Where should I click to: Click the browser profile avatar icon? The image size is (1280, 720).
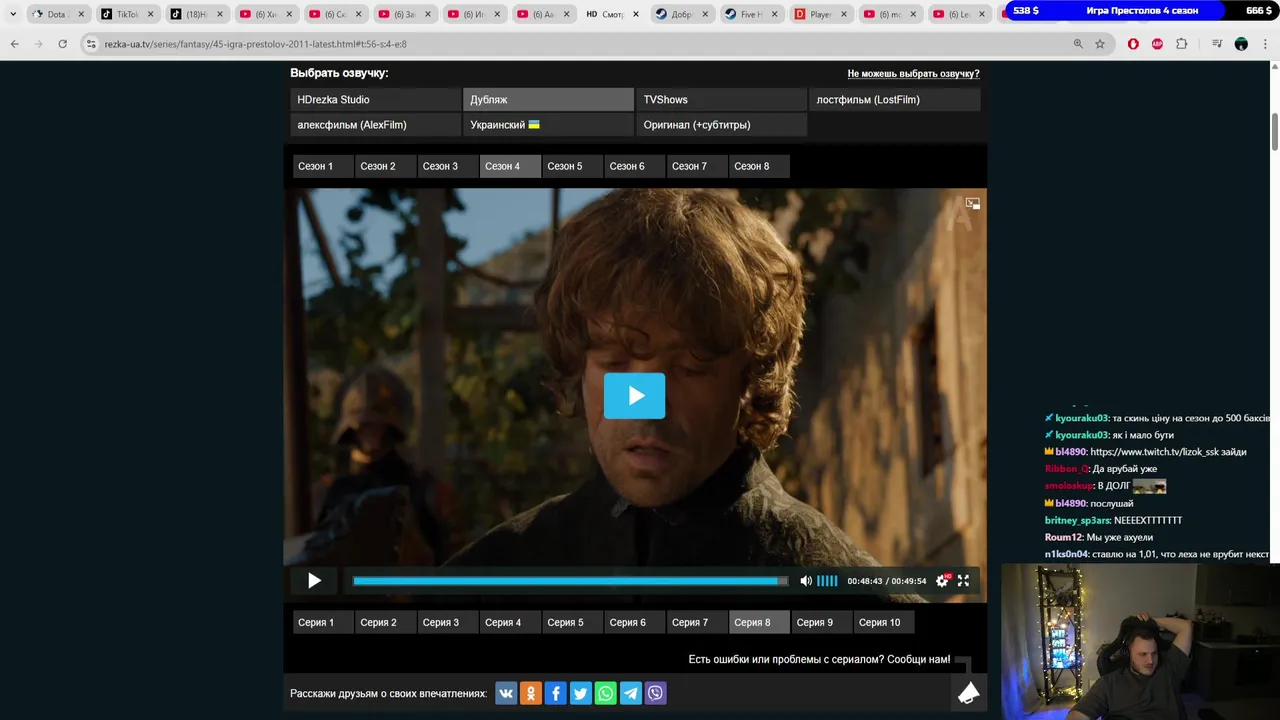click(x=1241, y=44)
